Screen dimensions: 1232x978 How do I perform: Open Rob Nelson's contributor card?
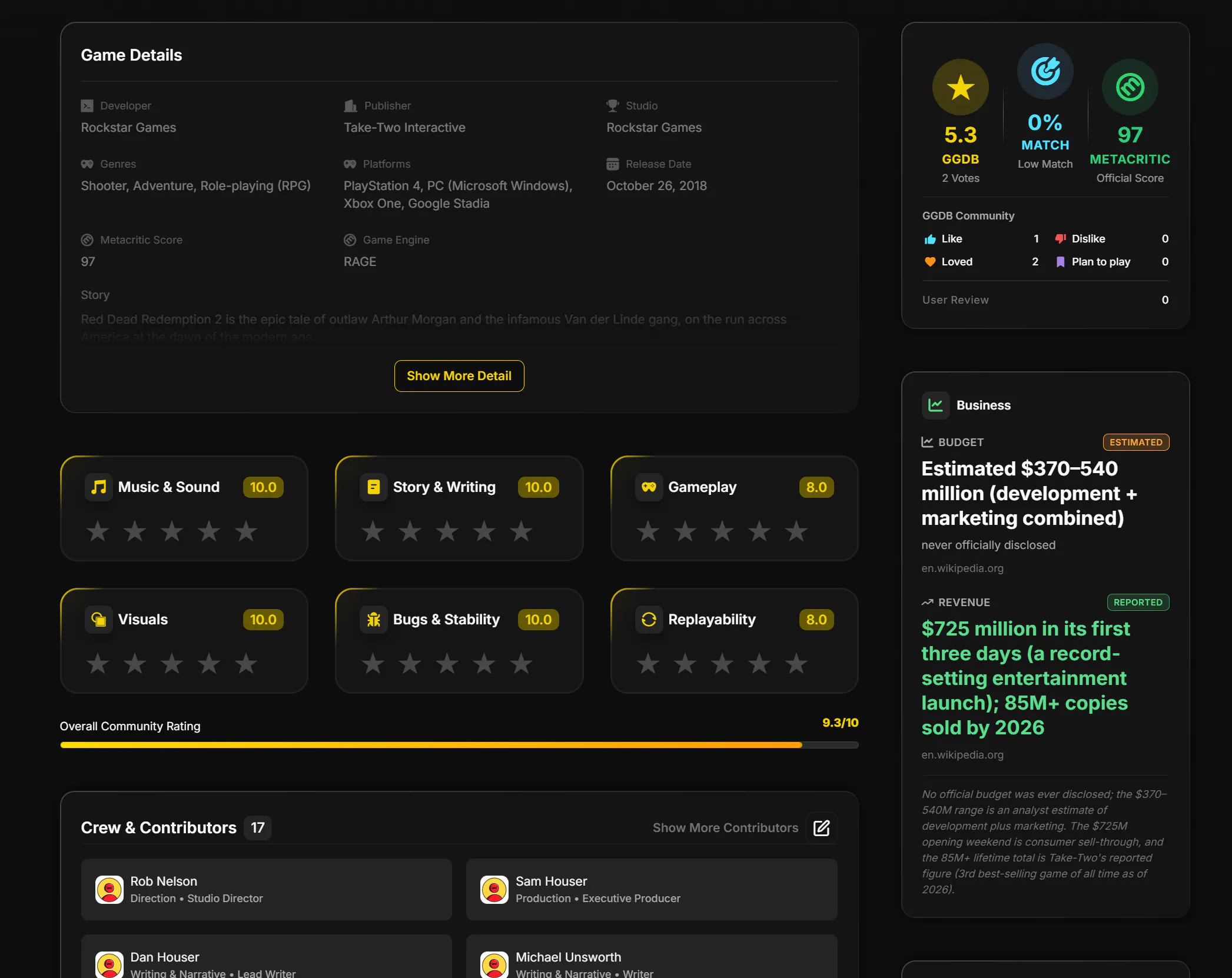pos(266,890)
